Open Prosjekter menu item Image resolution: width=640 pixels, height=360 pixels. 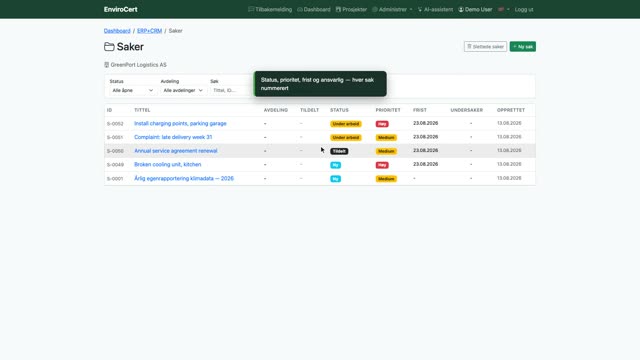click(x=351, y=9)
